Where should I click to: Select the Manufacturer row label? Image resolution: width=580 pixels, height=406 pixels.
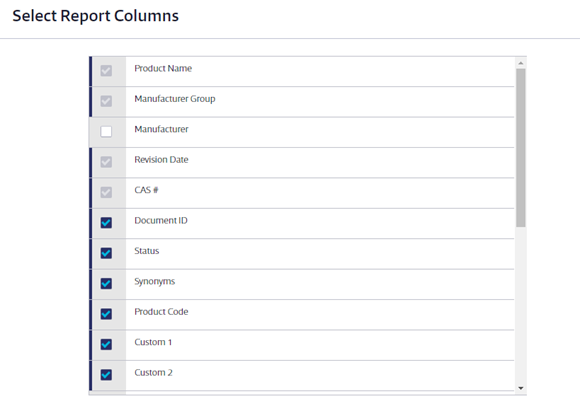tap(161, 129)
